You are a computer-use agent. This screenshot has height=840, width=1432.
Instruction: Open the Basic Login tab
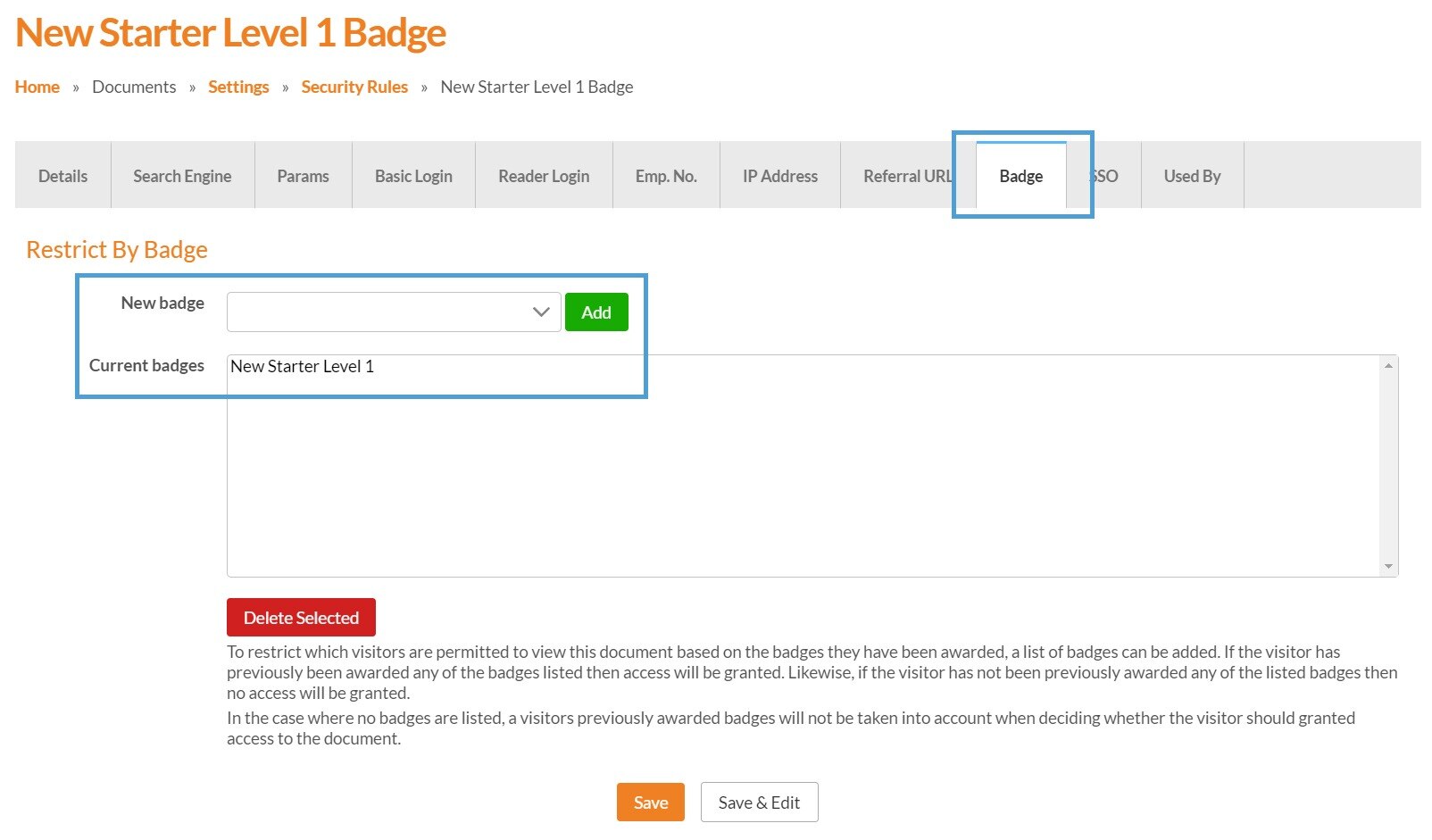(413, 176)
